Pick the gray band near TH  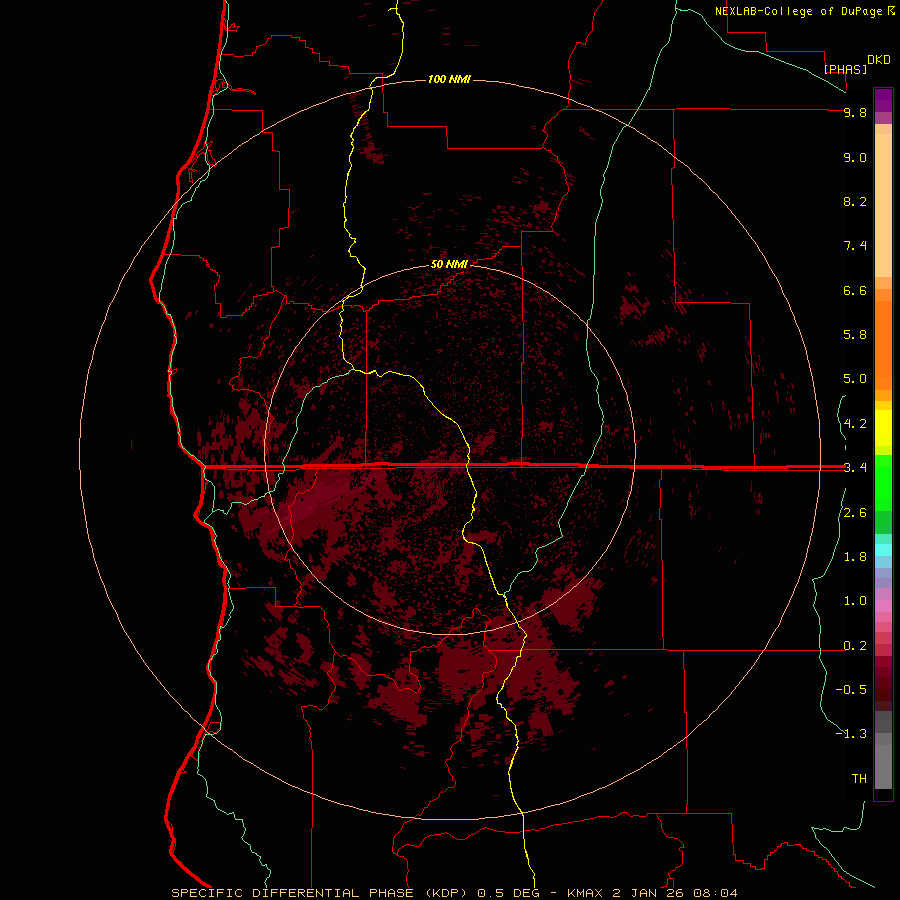[883, 766]
